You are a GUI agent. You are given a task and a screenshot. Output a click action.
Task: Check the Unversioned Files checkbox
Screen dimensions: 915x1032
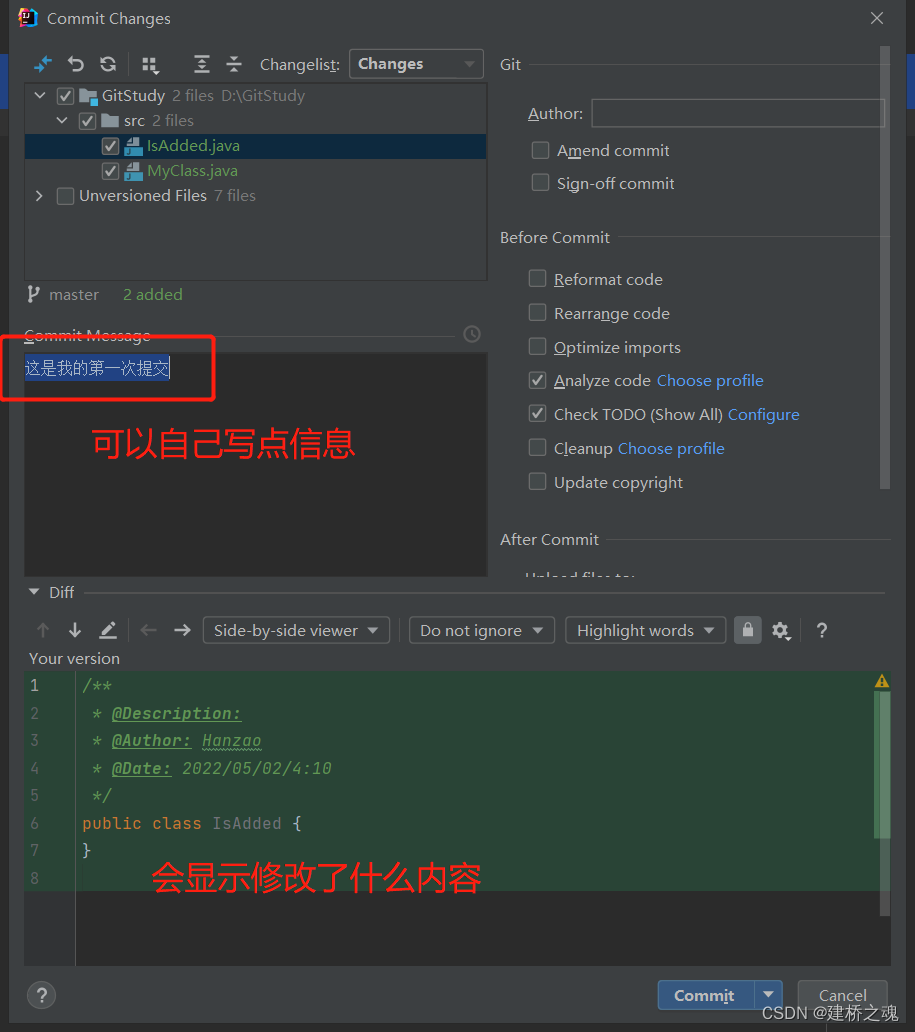point(65,196)
